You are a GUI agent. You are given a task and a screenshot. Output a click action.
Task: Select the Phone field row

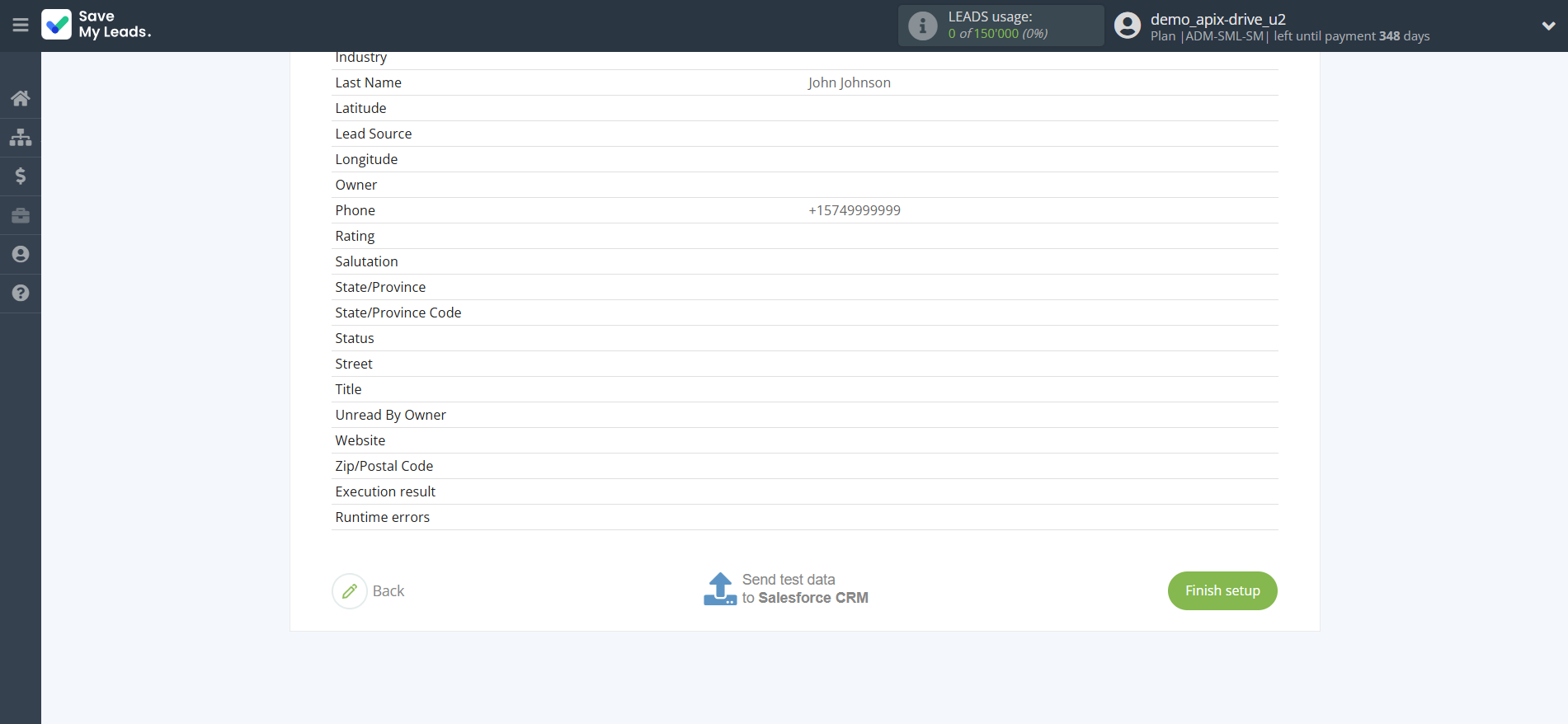pyautogui.click(x=355, y=210)
